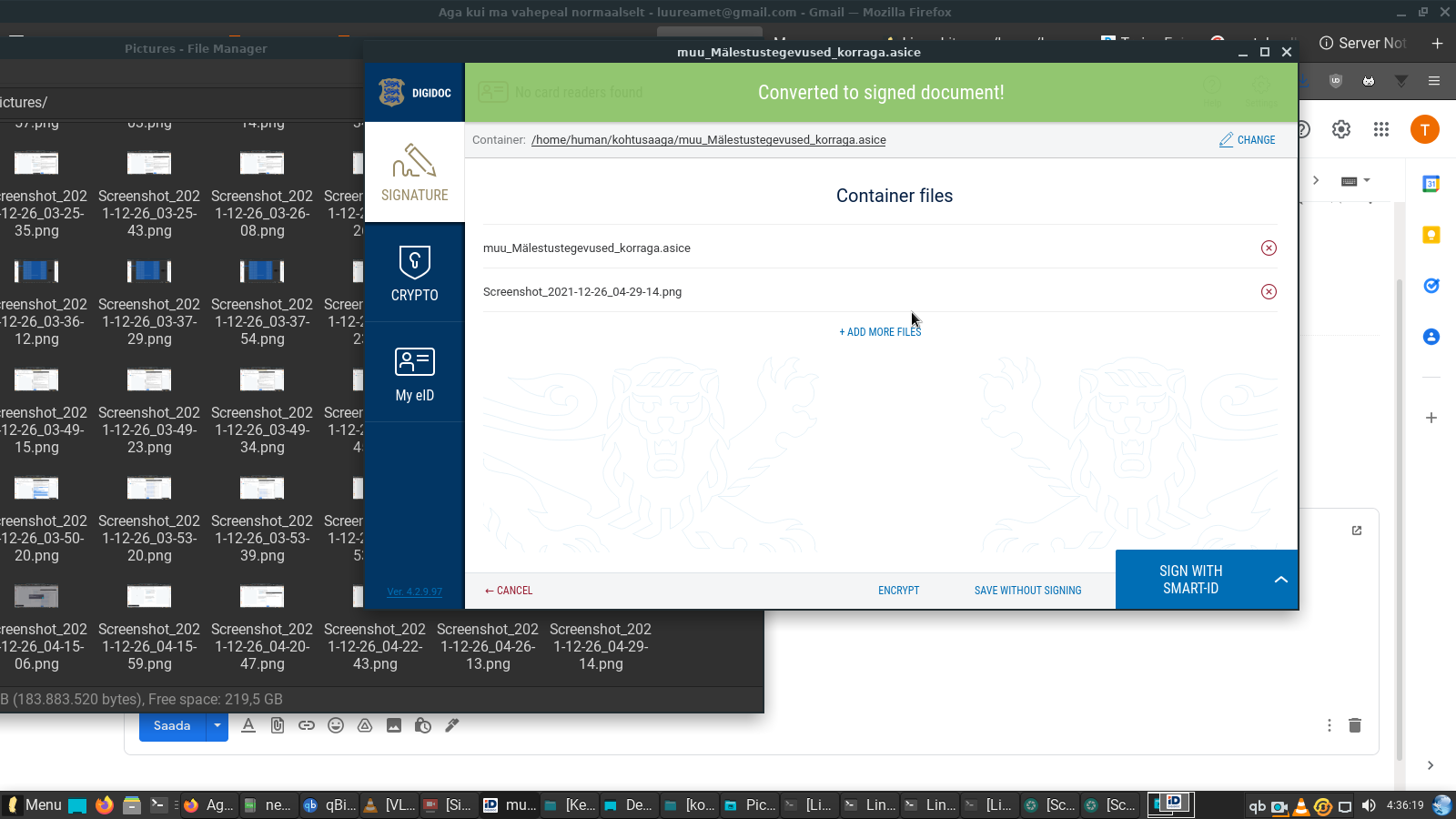Insert a link in the Gmail message
The width and height of the screenshot is (1456, 819).
pyautogui.click(x=307, y=725)
